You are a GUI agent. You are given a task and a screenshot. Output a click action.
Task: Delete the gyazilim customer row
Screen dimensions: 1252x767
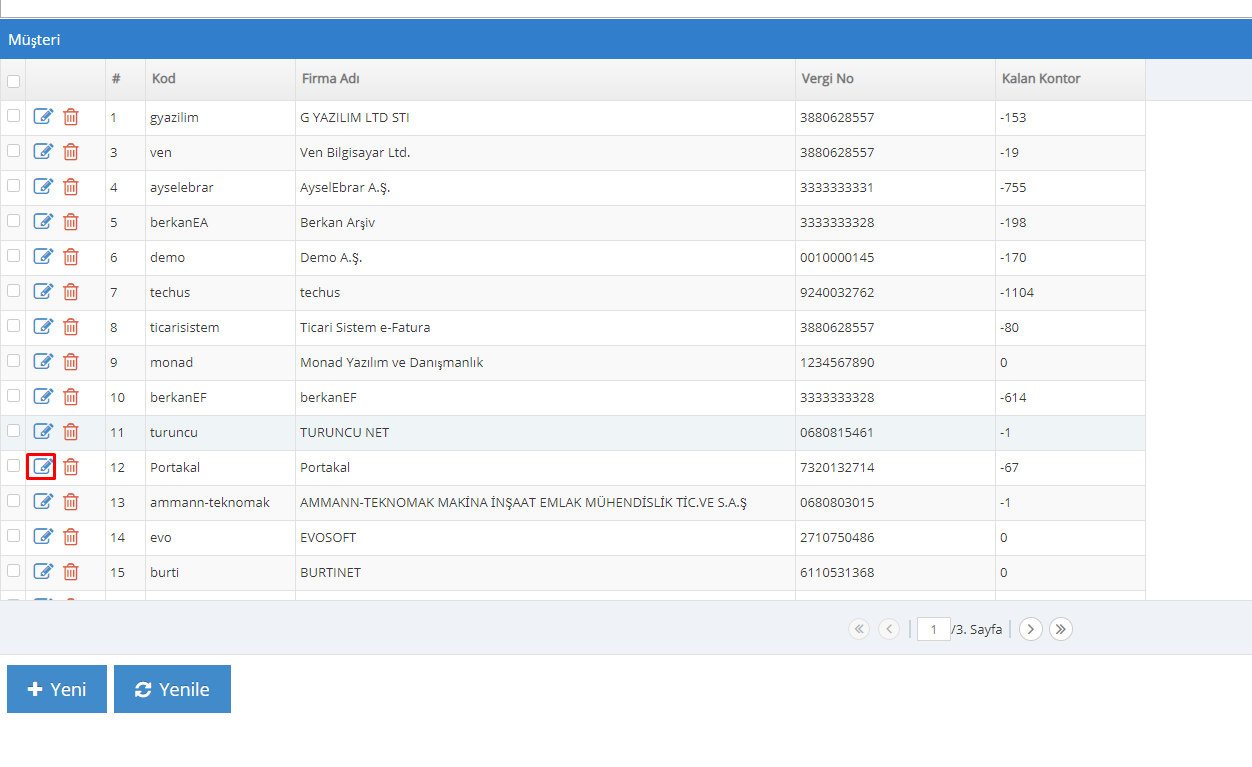click(x=71, y=117)
